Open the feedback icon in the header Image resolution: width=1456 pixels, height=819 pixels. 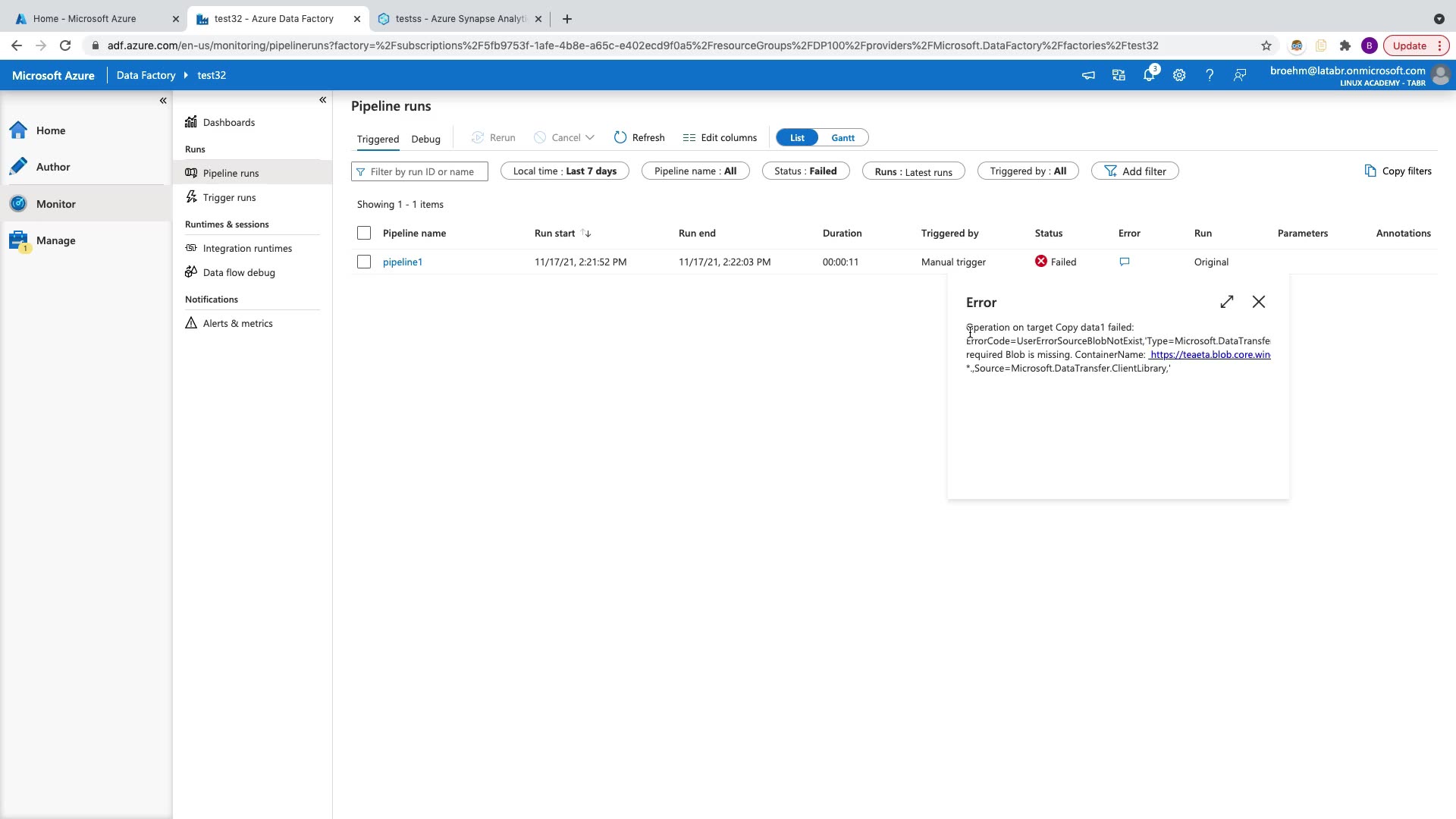pos(1240,75)
